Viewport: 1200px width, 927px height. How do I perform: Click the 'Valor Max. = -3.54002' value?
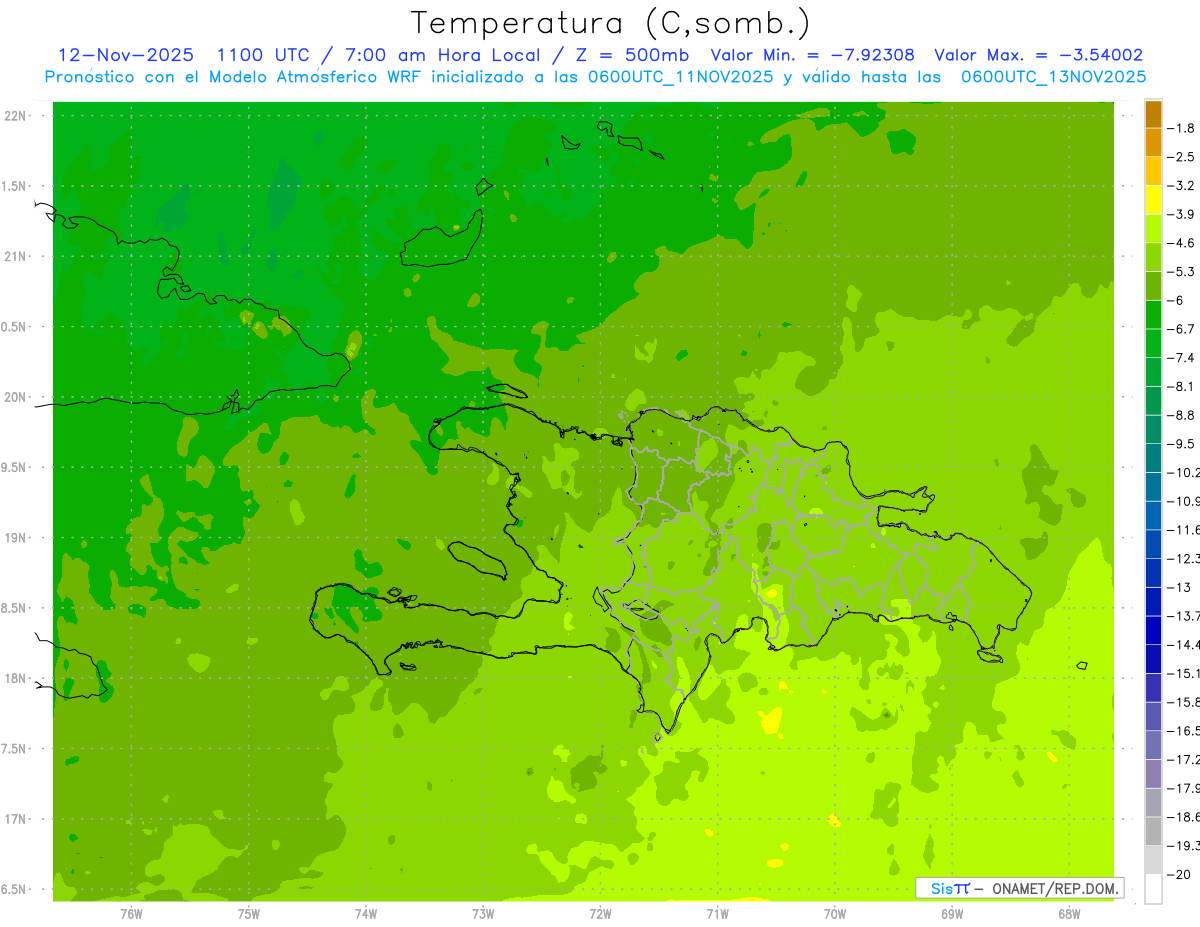pos(1038,56)
